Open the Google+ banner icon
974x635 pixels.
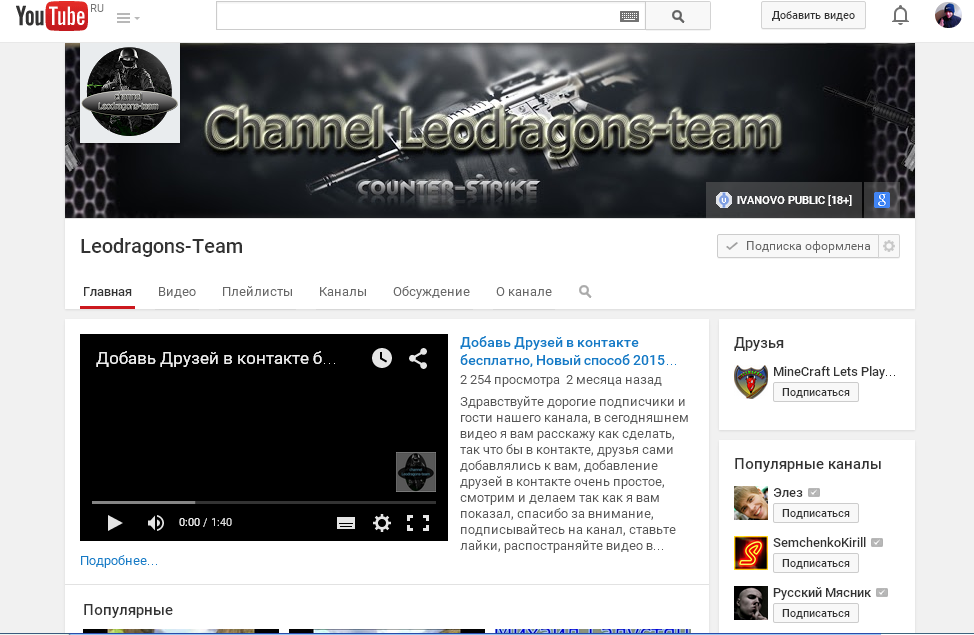click(x=881, y=200)
